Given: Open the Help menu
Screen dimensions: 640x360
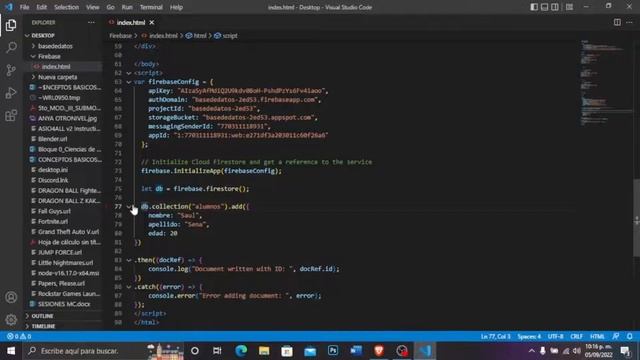Looking at the screenshot, I should pos(176,7).
